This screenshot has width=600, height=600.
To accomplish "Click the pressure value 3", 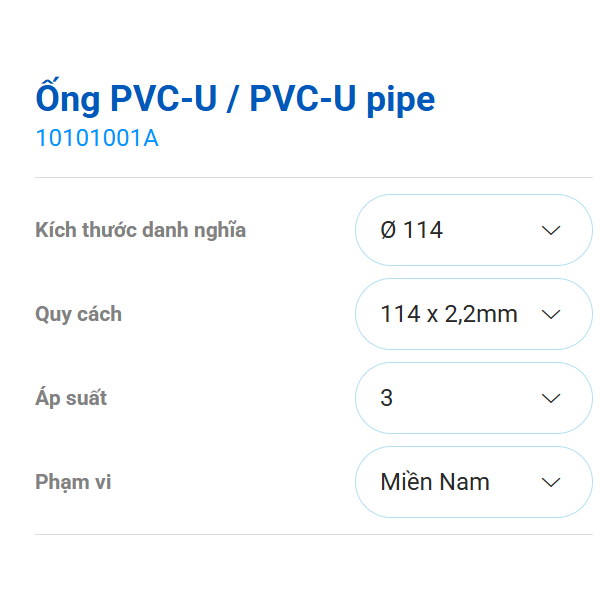I will [387, 399].
